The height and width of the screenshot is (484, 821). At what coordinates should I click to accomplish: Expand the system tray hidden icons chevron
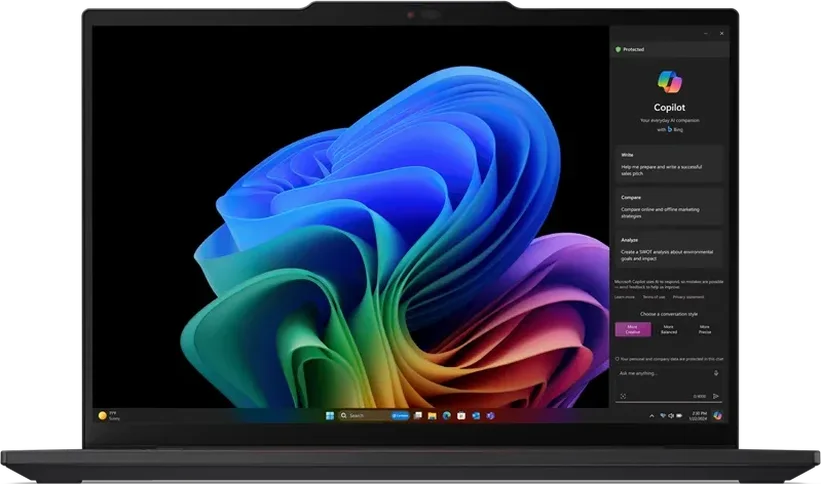click(x=652, y=415)
